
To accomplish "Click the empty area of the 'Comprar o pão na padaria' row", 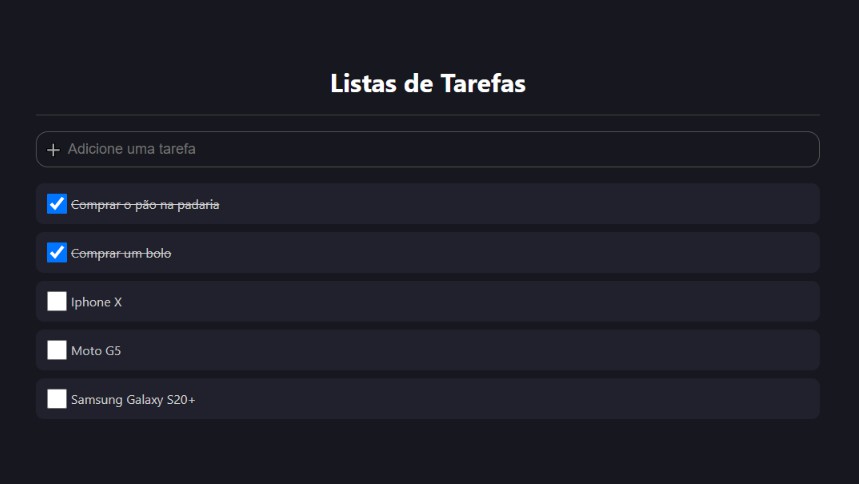I will (x=600, y=205).
